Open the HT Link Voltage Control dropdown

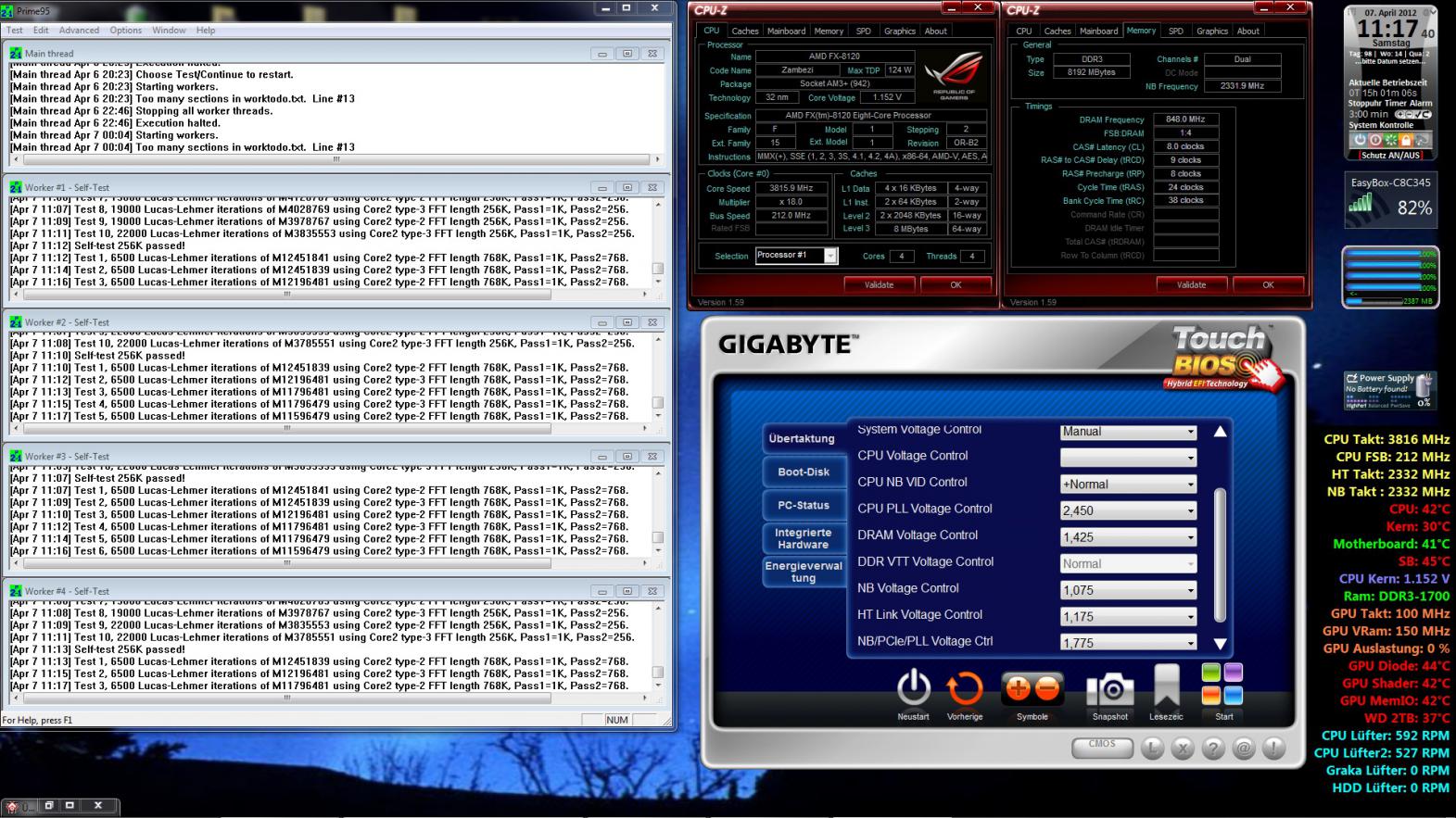(1128, 616)
